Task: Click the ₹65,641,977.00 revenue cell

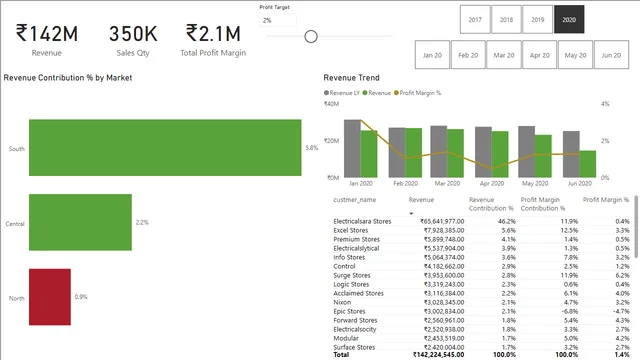Action: (x=442, y=221)
